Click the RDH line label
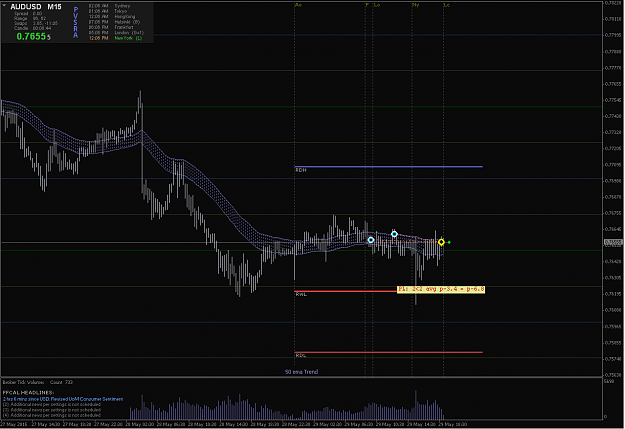 301,170
